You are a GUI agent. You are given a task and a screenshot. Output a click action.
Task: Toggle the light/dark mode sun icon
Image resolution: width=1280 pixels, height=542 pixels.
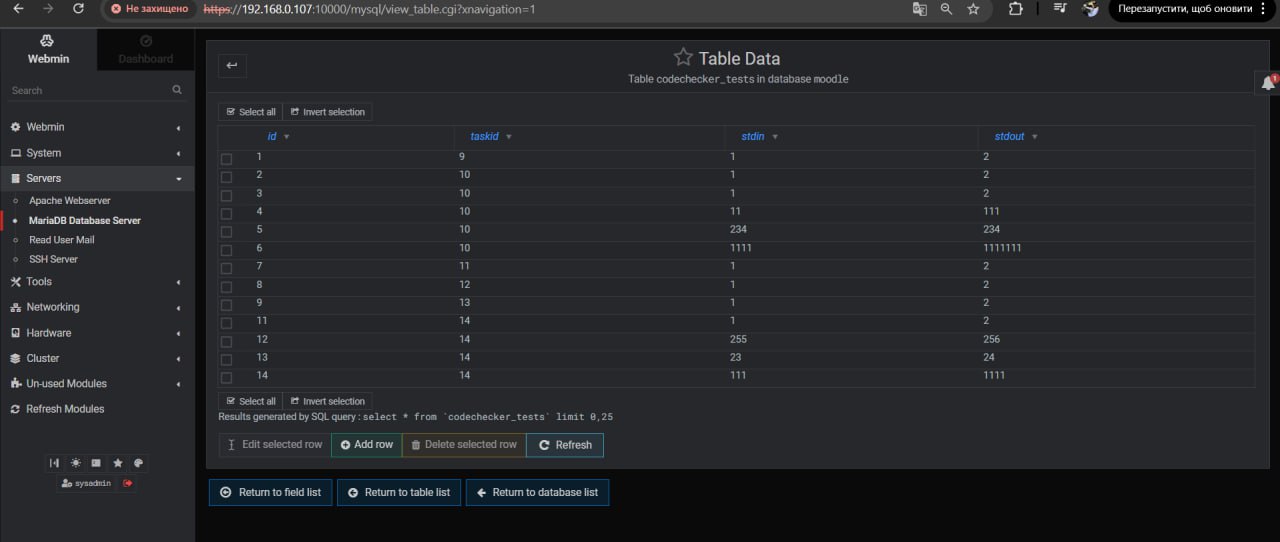tap(76, 463)
